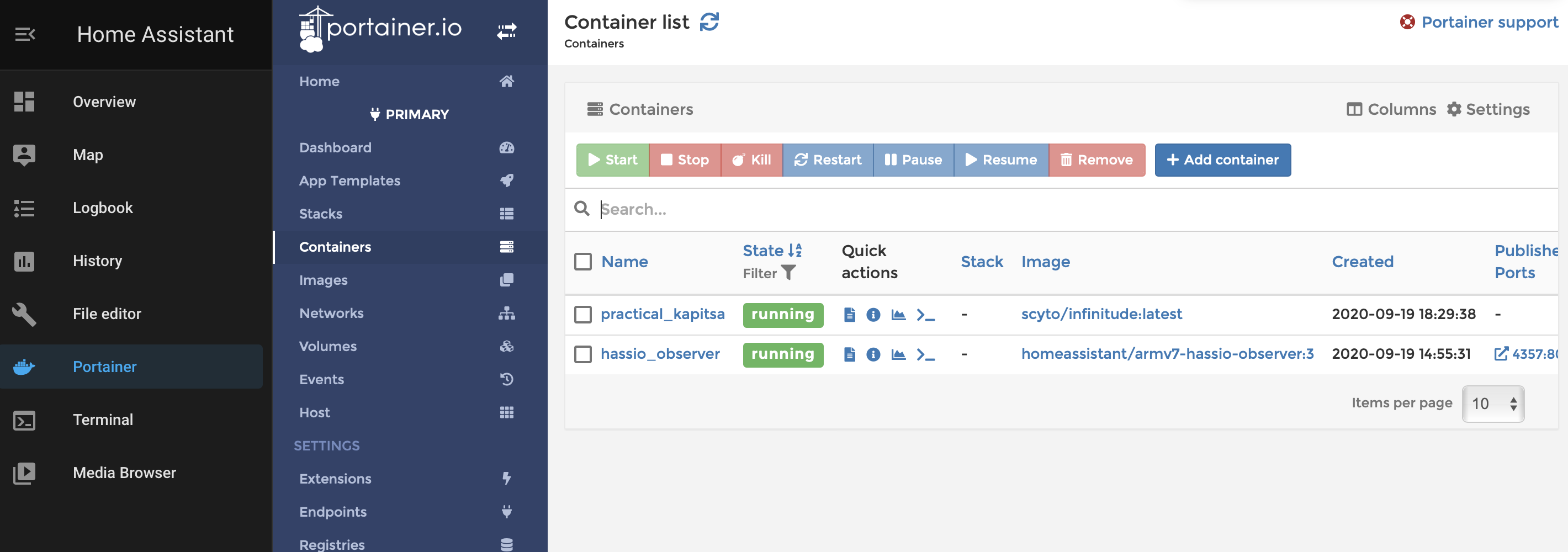Open the scyto/infinitude:latest image link
1568x552 pixels.
click(x=1101, y=314)
